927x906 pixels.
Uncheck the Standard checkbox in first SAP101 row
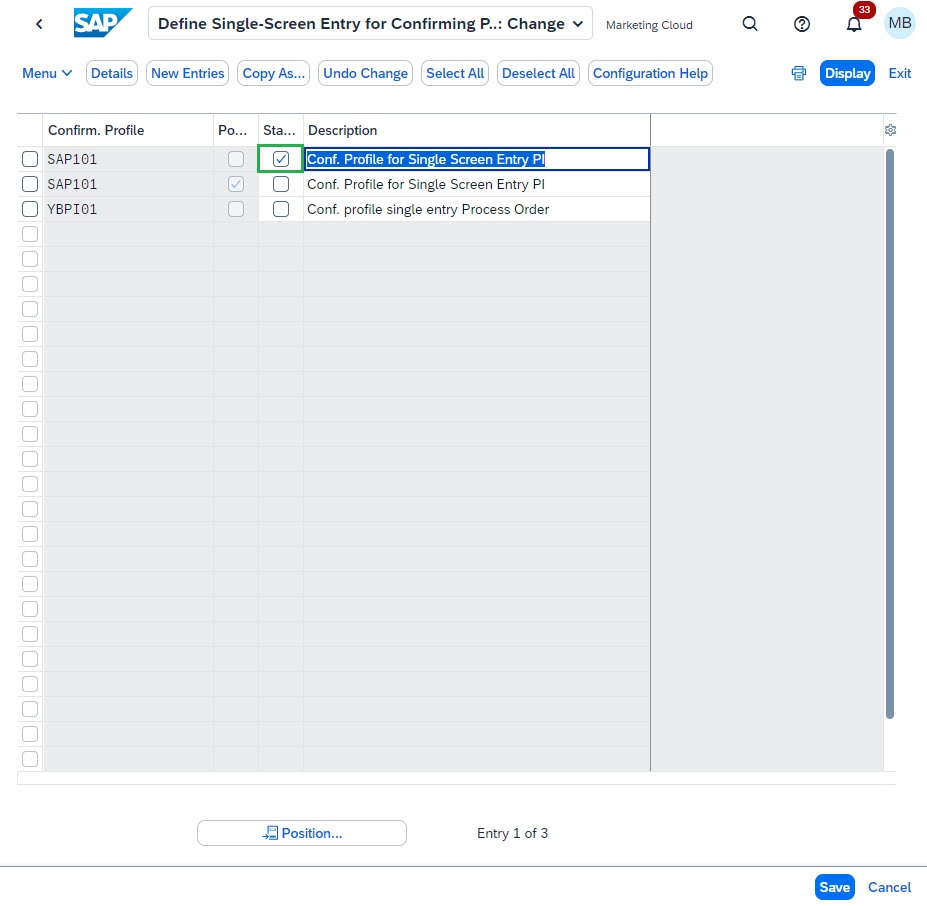coord(281,159)
